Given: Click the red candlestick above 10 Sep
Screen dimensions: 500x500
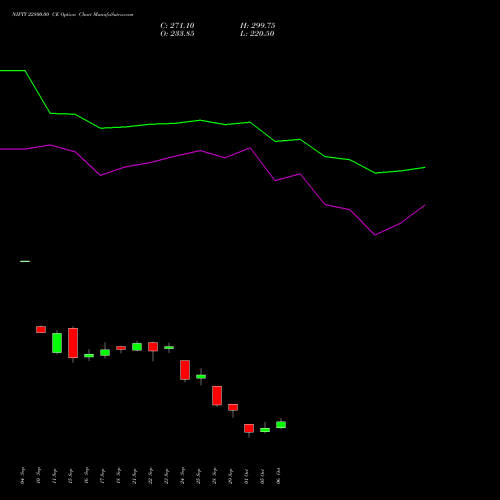Looking at the screenshot, I should pos(41,329).
